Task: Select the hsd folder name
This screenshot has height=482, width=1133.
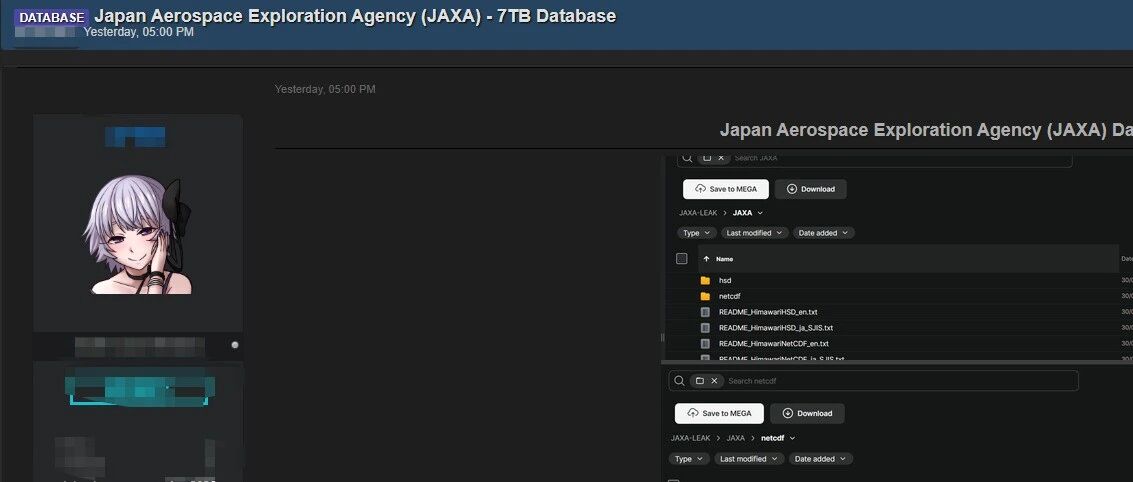Action: 725,280
